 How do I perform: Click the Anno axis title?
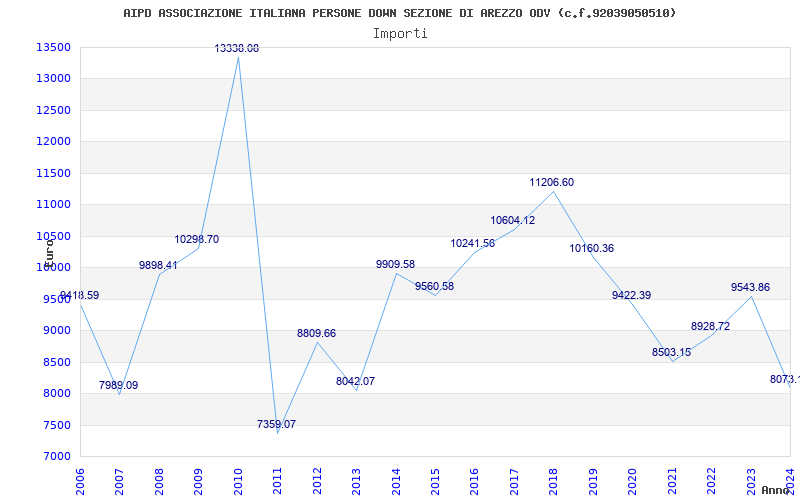click(x=775, y=490)
